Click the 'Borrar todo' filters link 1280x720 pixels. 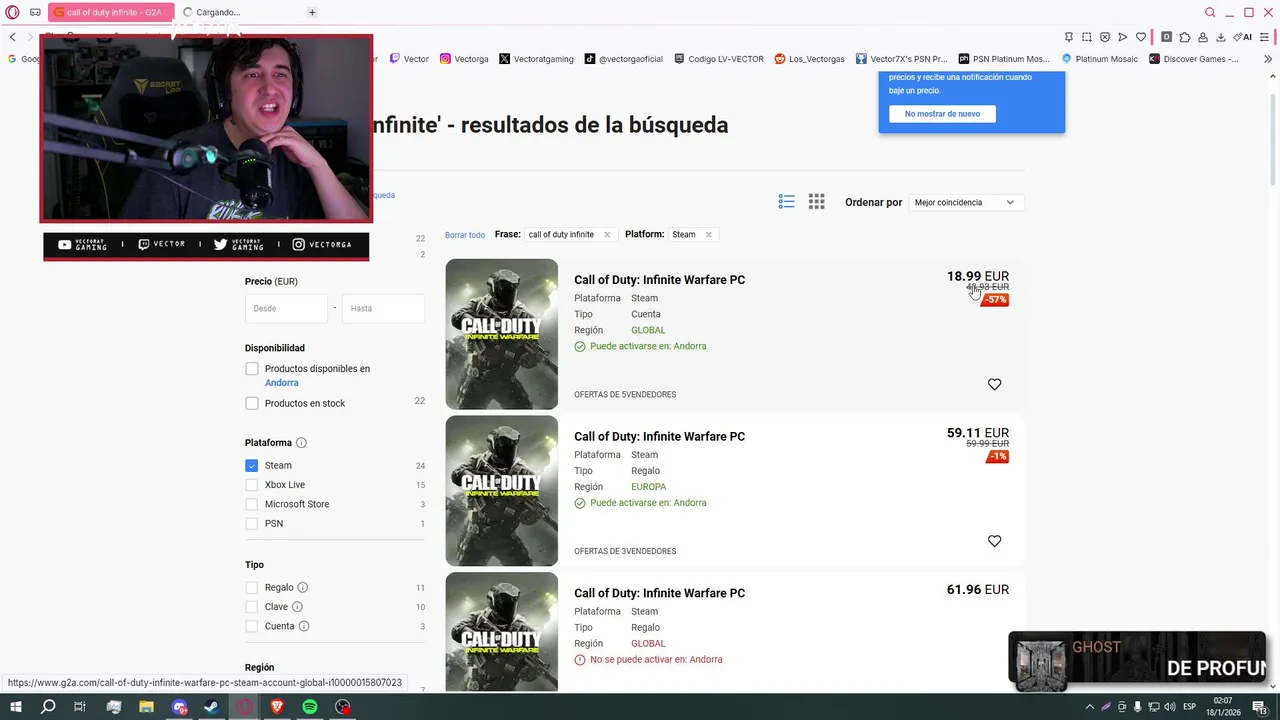(465, 235)
